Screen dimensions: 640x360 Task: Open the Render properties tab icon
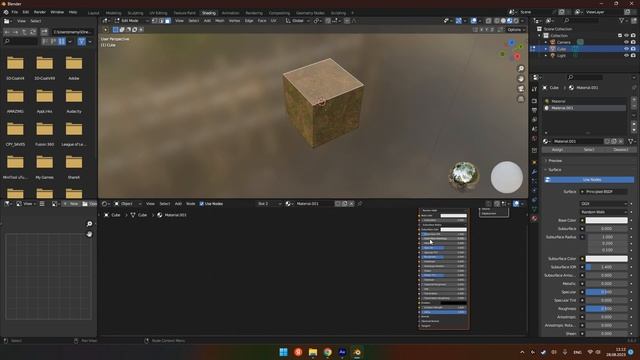pos(534,101)
